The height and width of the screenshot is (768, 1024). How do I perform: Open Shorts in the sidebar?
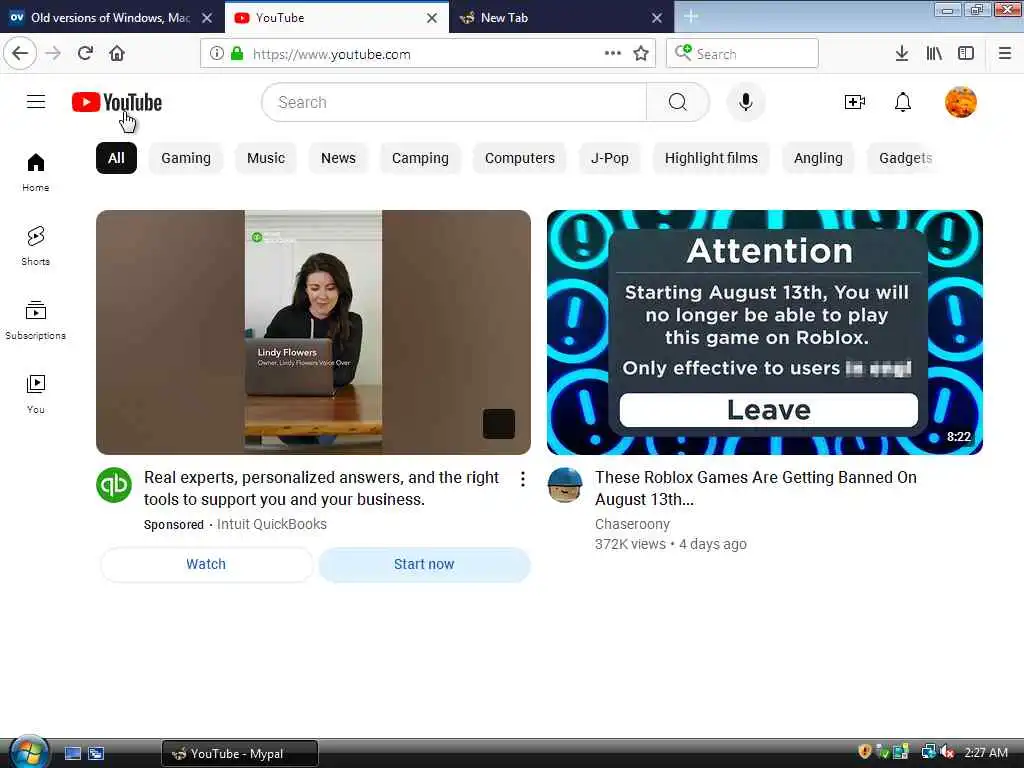(x=36, y=246)
